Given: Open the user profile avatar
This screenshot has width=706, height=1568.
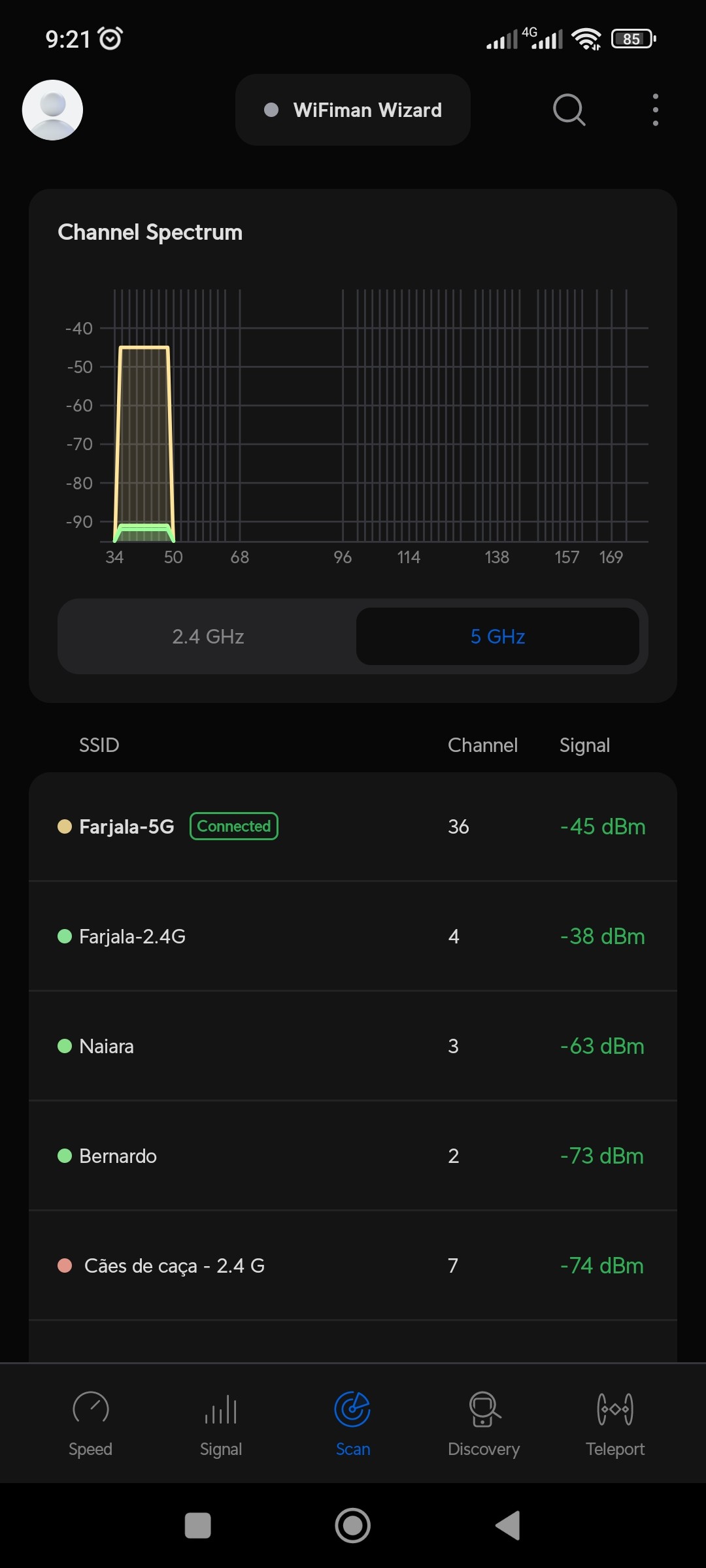Looking at the screenshot, I should pyautogui.click(x=52, y=110).
